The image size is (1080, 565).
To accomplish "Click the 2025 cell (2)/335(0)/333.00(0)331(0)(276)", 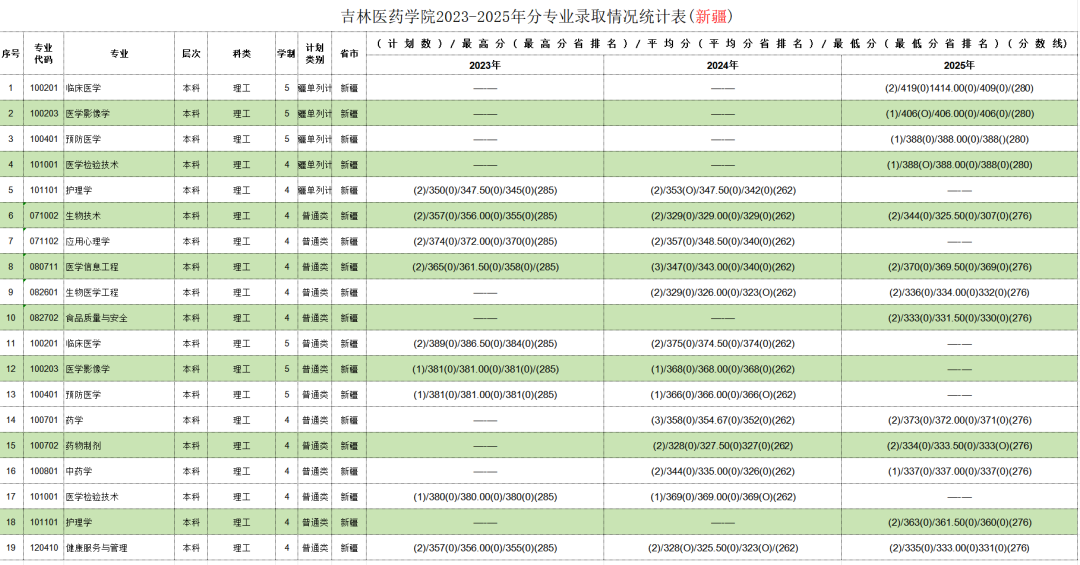I will [x=959, y=548].
